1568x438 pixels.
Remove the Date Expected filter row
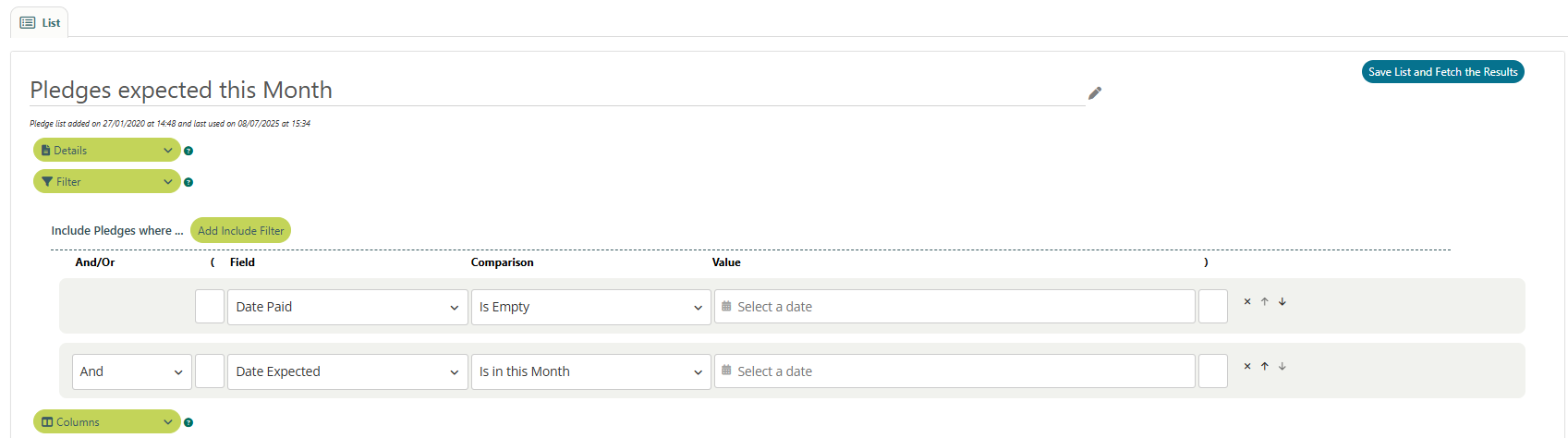point(1247,366)
